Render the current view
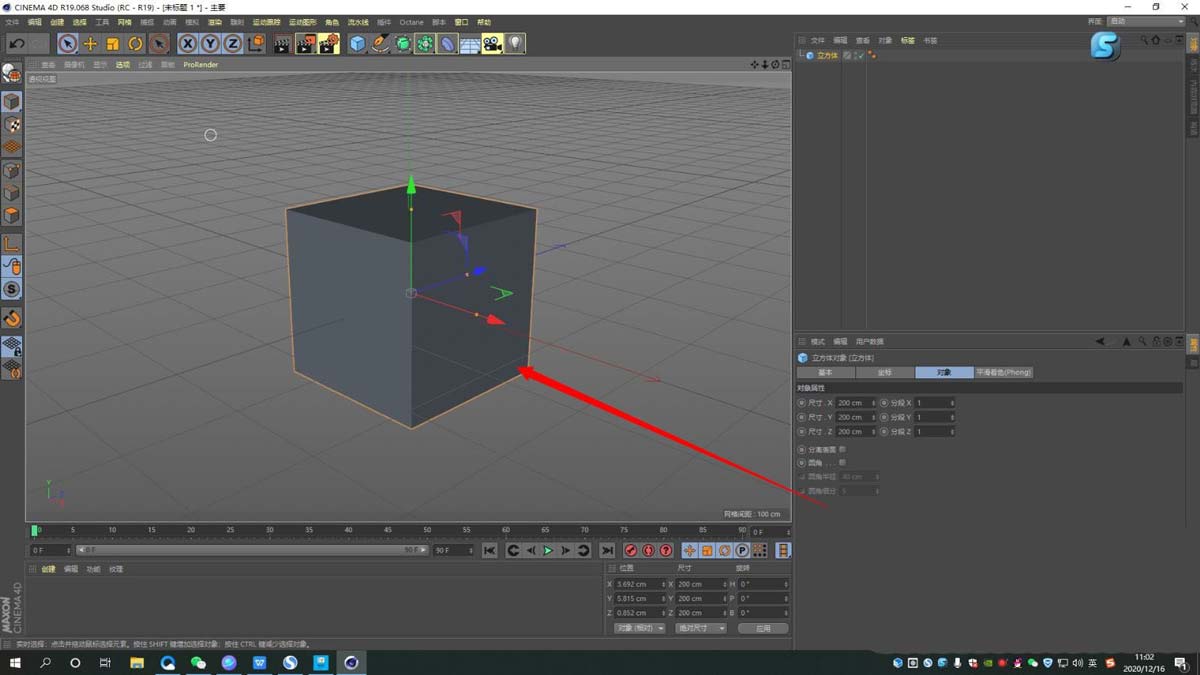Image resolution: width=1200 pixels, height=675 pixels. pyautogui.click(x=283, y=43)
